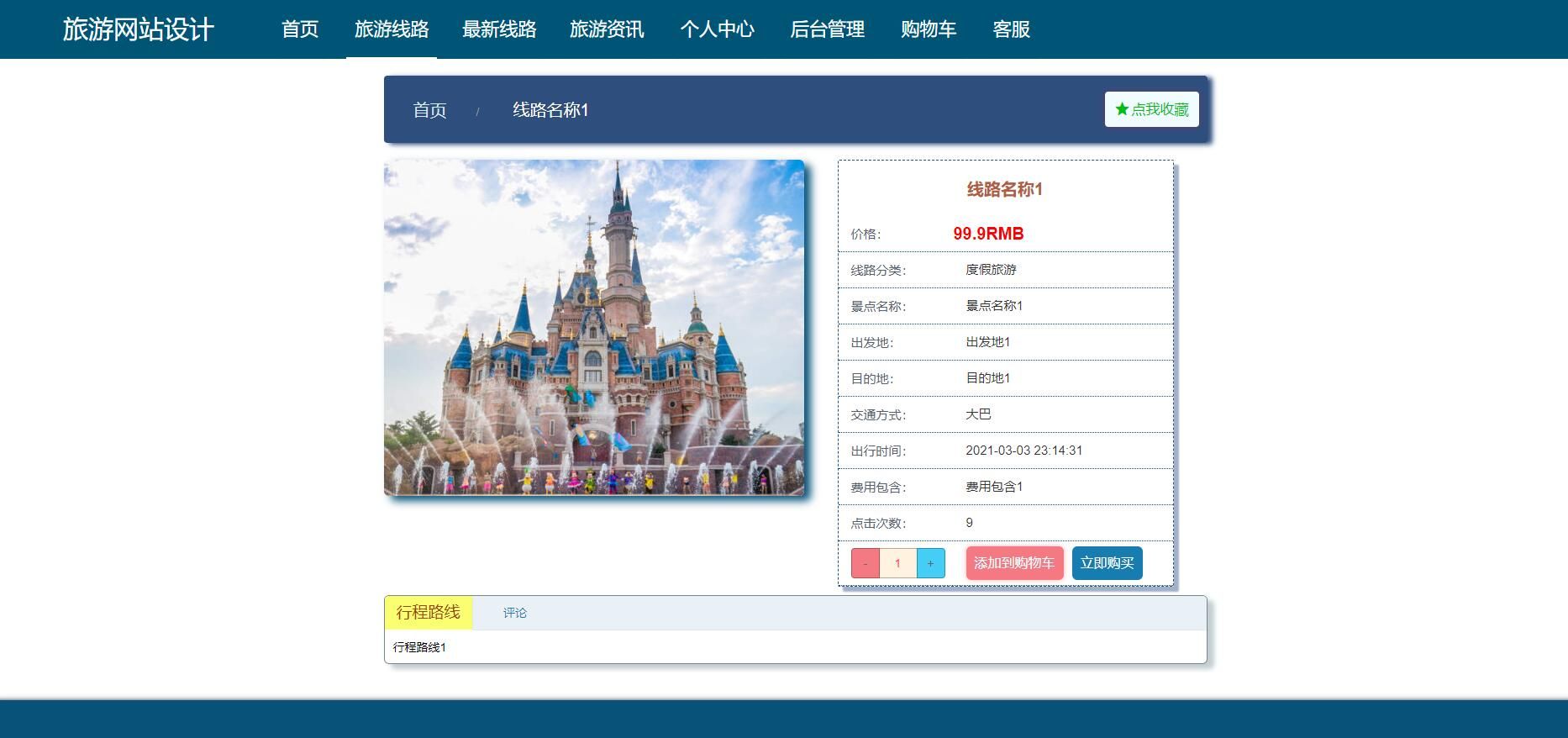Image resolution: width=1568 pixels, height=738 pixels.
Task: Click the 行程路线1 content text
Action: [419, 647]
